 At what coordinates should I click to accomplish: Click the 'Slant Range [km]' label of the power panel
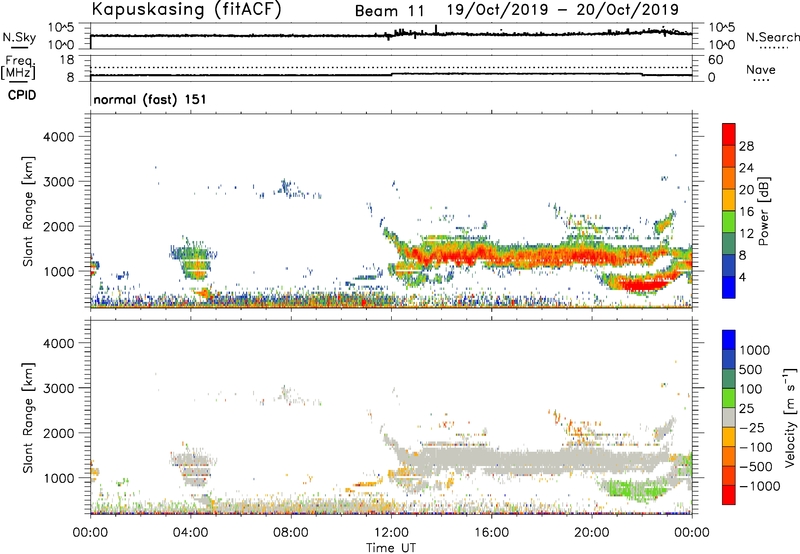pyautogui.click(x=28, y=211)
